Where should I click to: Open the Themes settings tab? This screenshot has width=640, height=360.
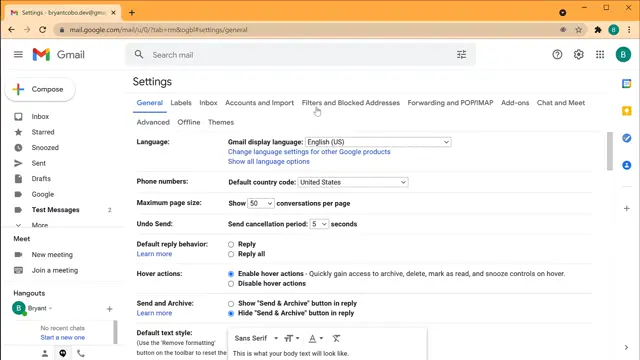221,122
